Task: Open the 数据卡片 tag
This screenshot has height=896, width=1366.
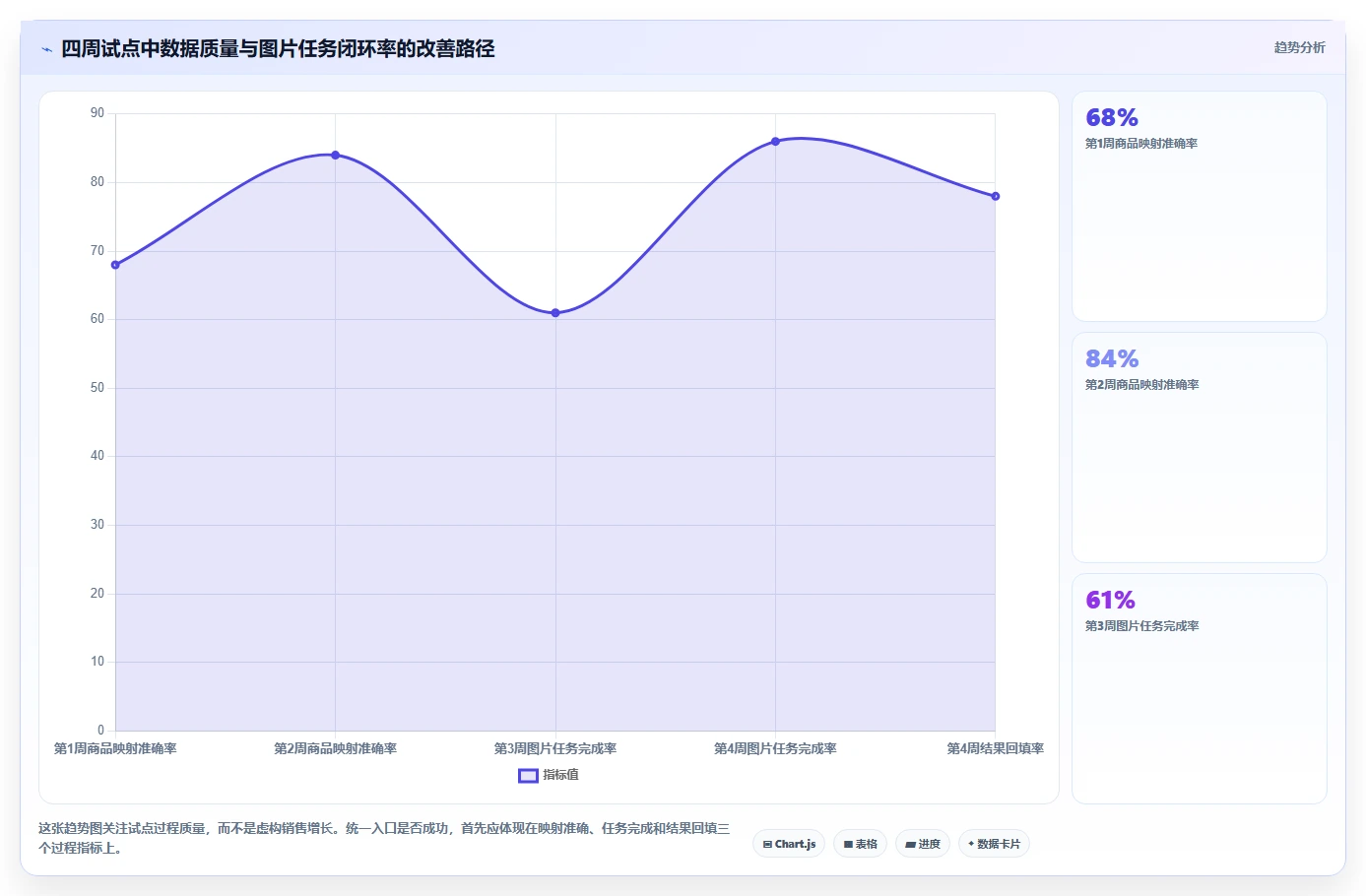Action: 994,844
